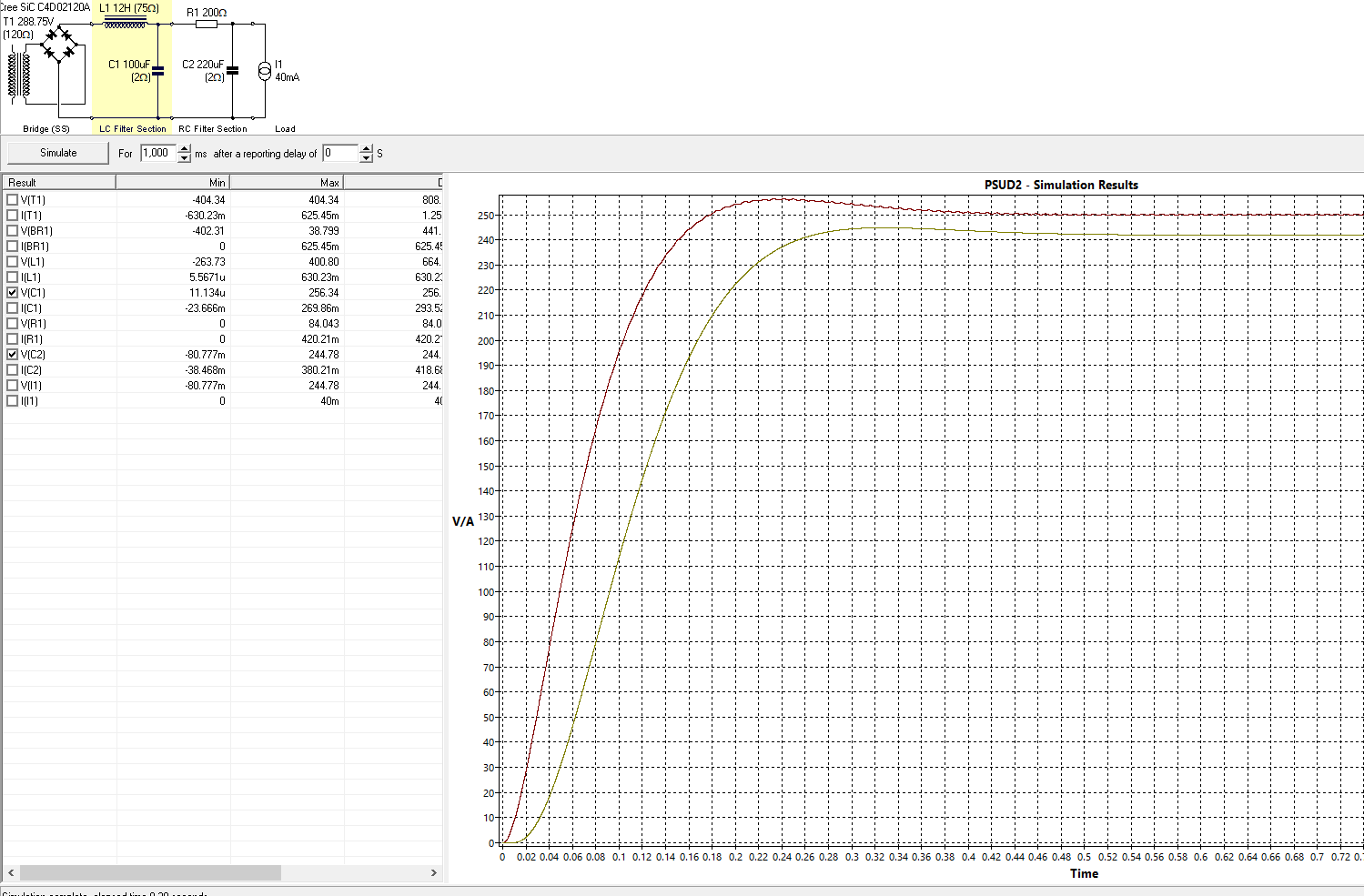Select the L1 12H inductor symbol
The width and height of the screenshot is (1364, 896).
125,23
